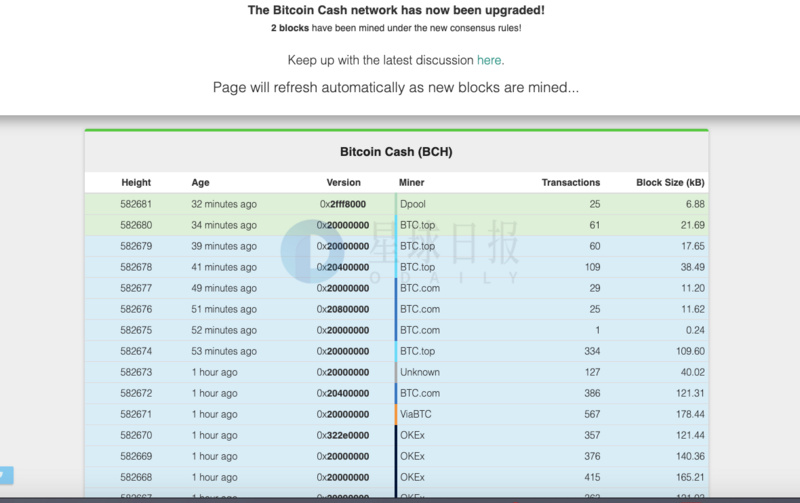Click the '53 minutes ago' age cell
The width and height of the screenshot is (800, 503).
[224, 351]
